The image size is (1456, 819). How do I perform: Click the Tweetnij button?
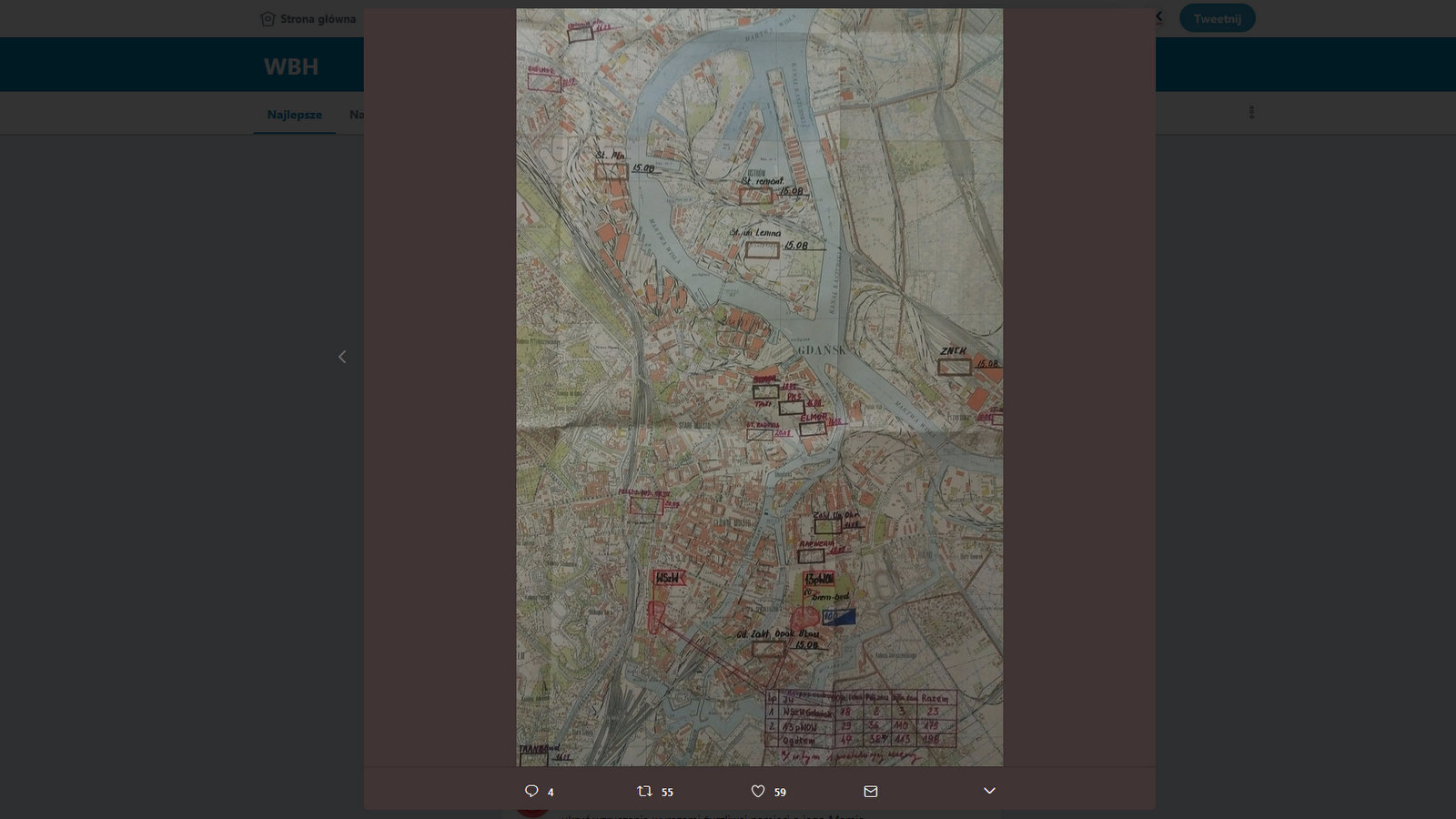1218,18
